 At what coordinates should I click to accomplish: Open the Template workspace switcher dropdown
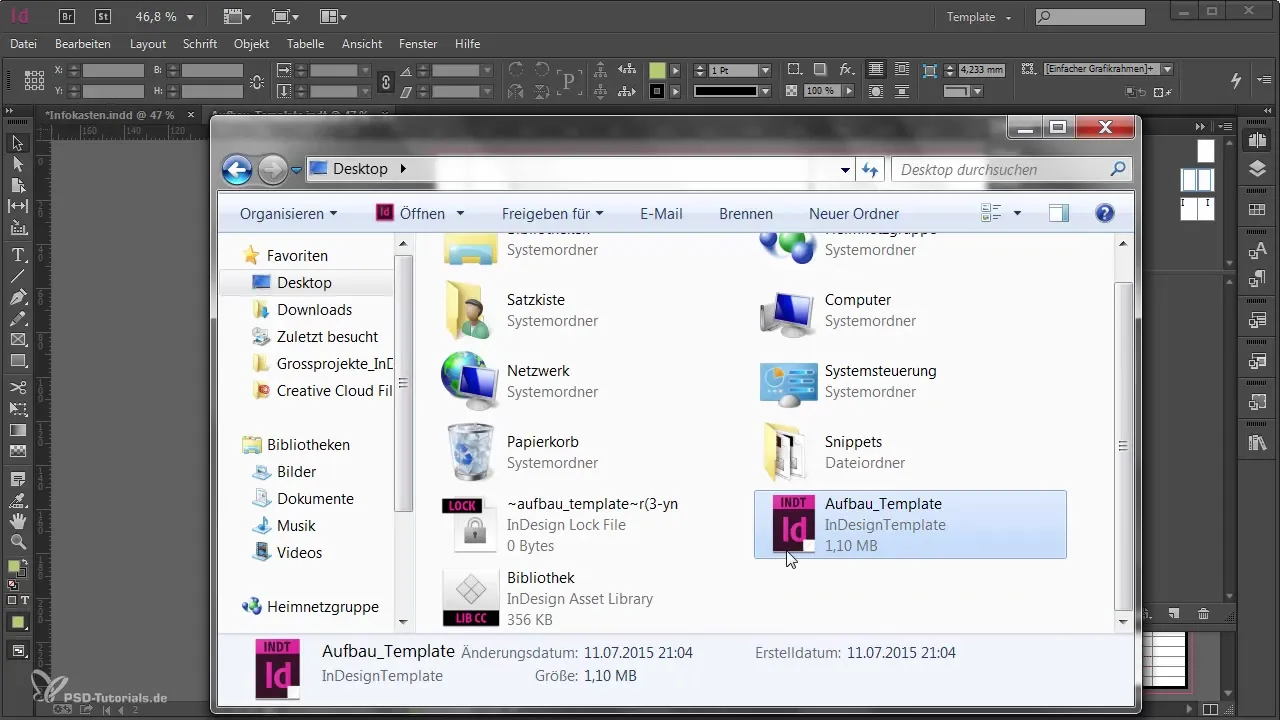[980, 17]
